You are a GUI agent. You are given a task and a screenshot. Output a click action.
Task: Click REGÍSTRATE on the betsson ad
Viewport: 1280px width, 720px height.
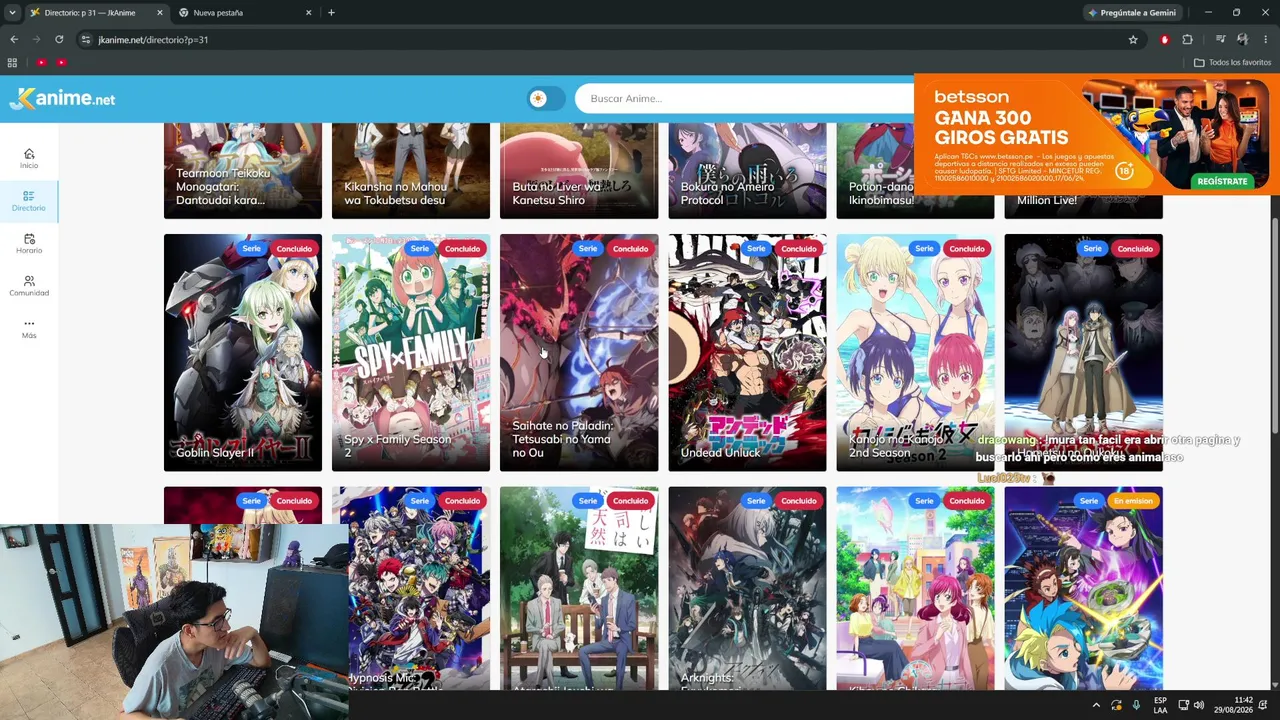click(1222, 181)
